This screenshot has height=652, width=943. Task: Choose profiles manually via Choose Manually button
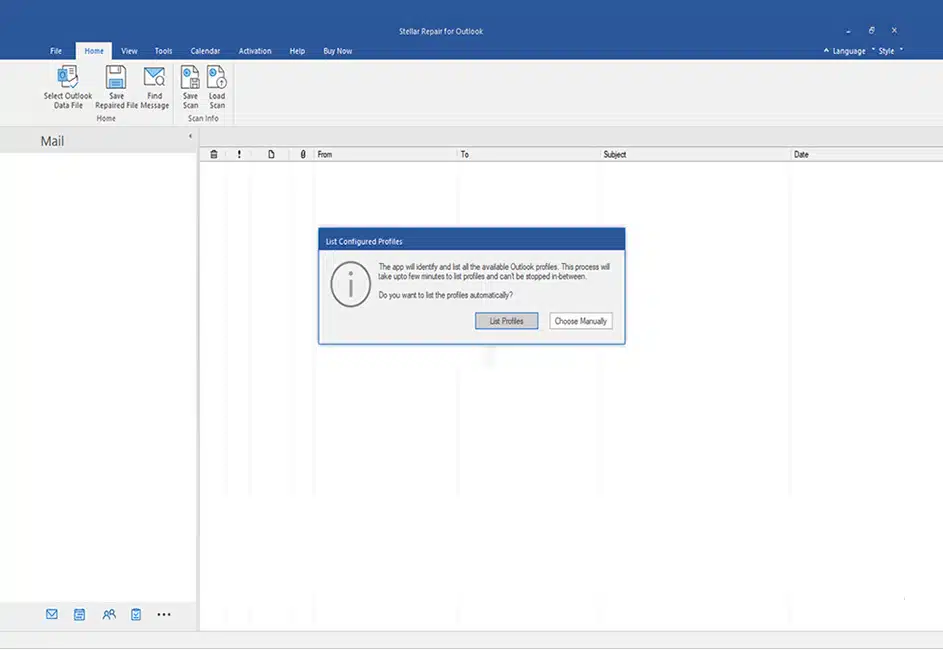581,321
